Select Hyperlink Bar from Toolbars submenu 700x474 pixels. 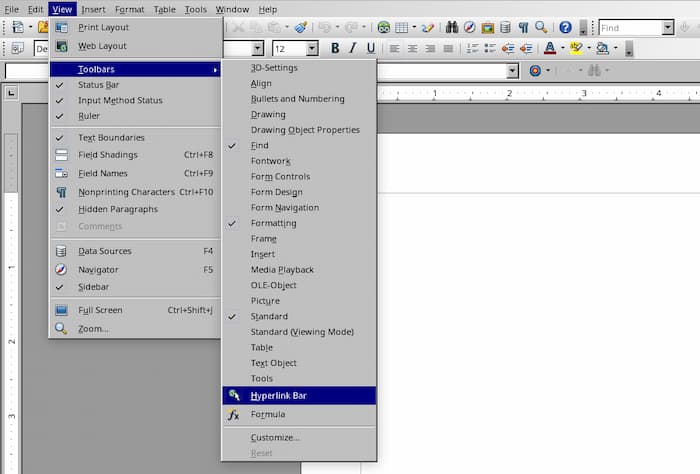coord(279,395)
